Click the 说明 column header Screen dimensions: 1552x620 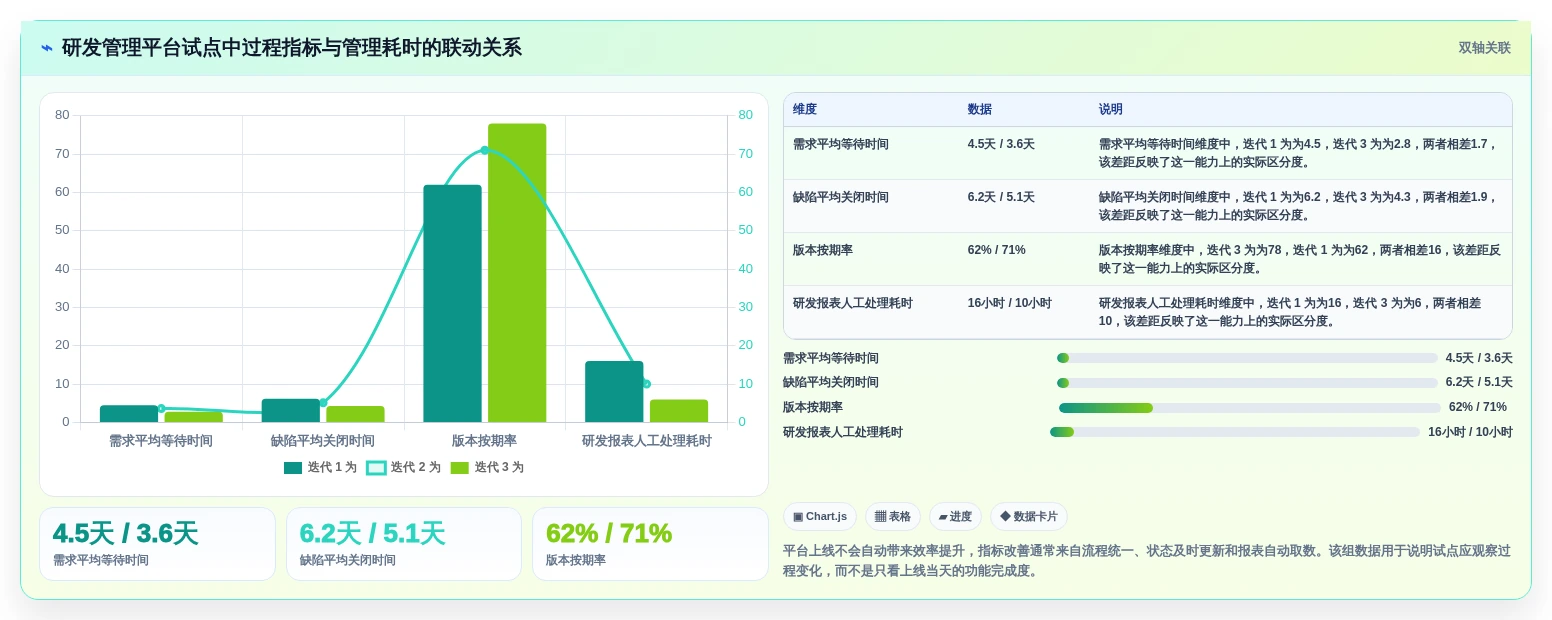(x=1111, y=110)
